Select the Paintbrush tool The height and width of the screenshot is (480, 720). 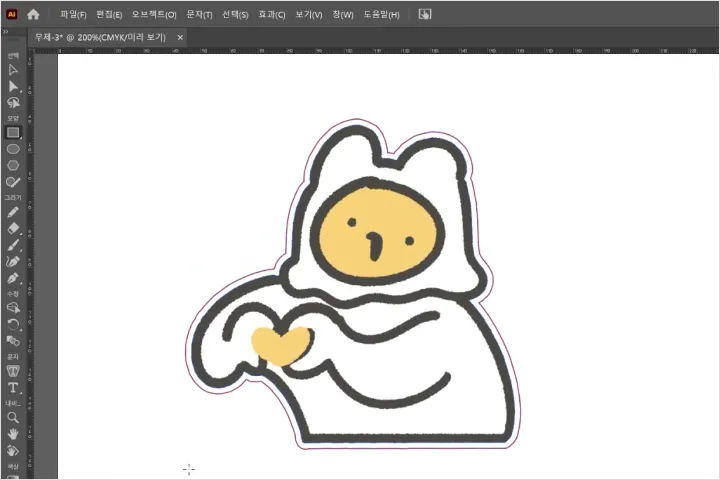click(x=13, y=245)
